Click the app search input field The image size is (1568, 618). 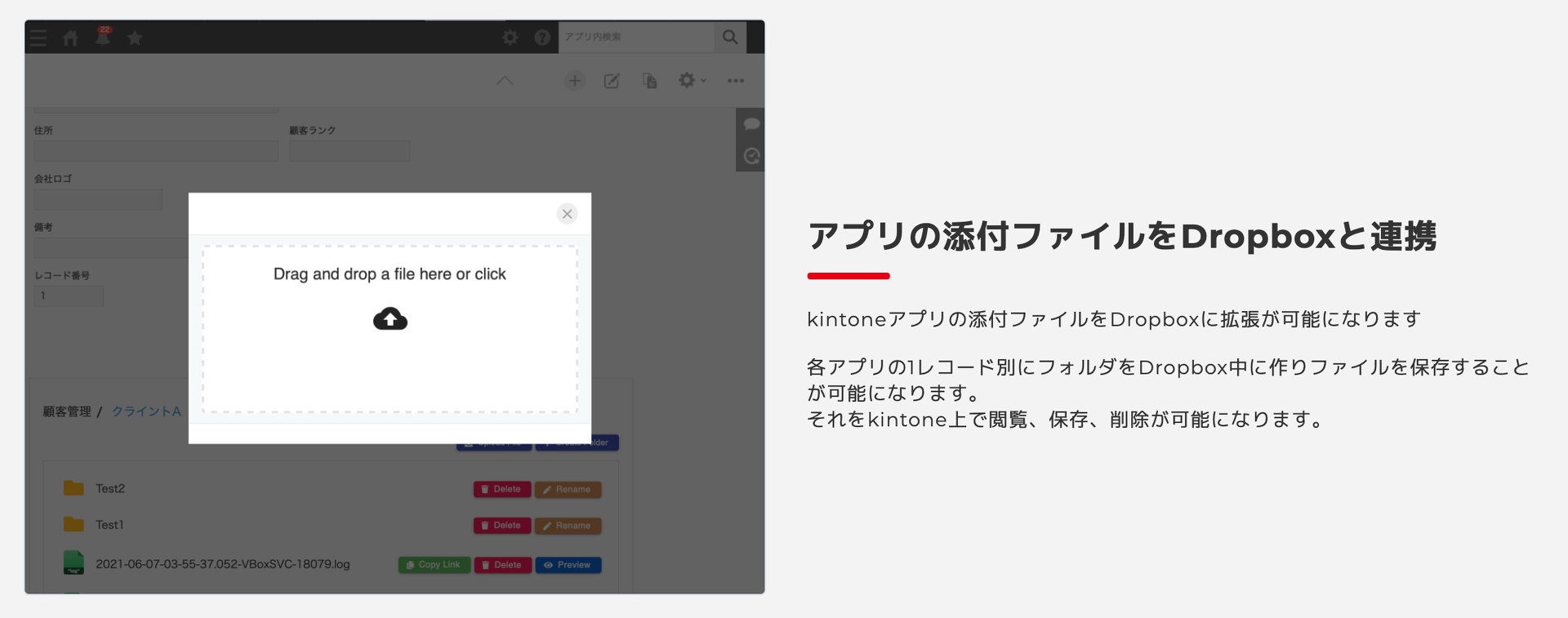(636, 37)
